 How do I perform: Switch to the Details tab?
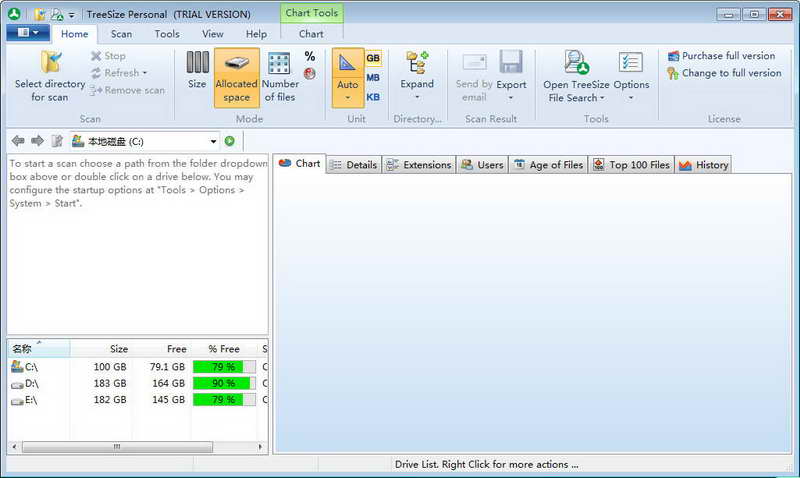tap(354, 165)
